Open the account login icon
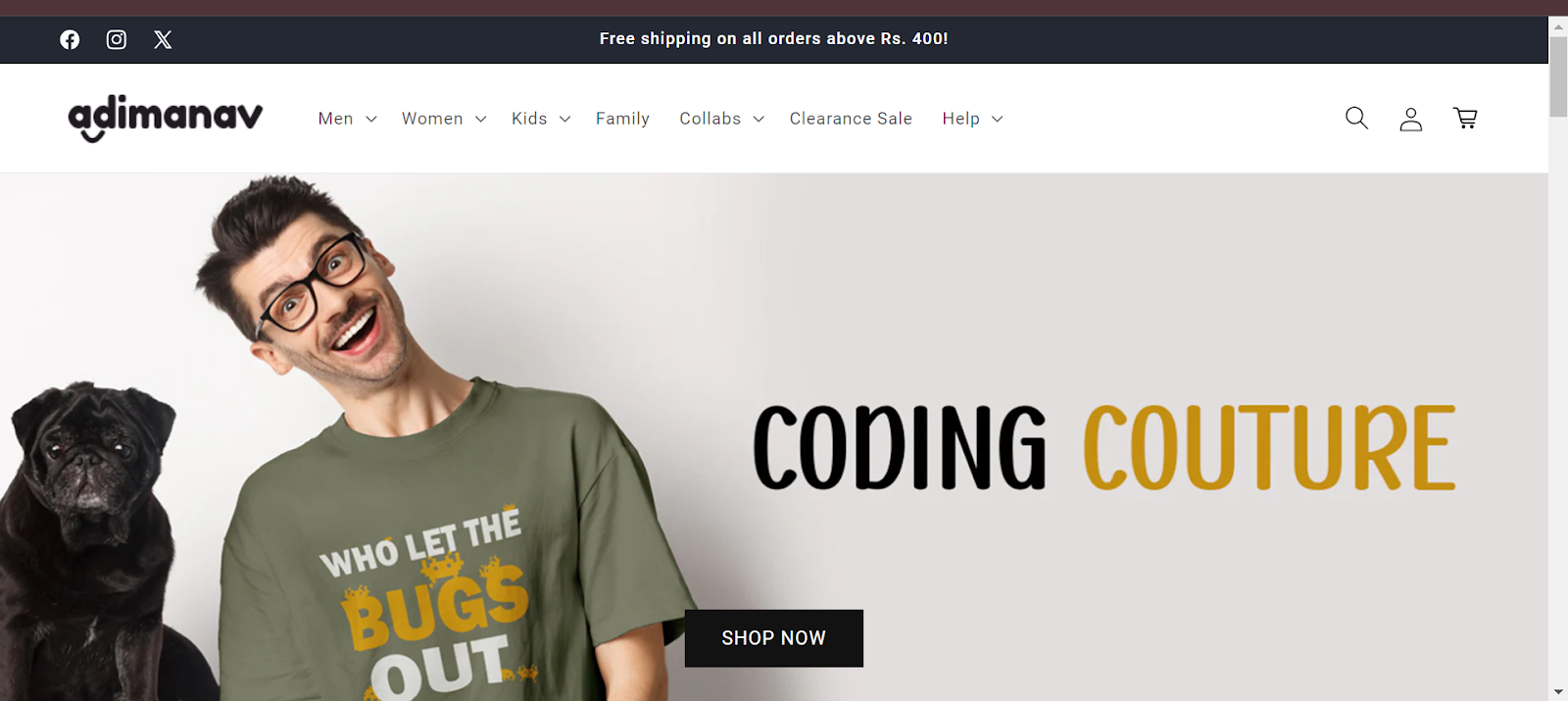The image size is (1568, 701). click(1411, 119)
